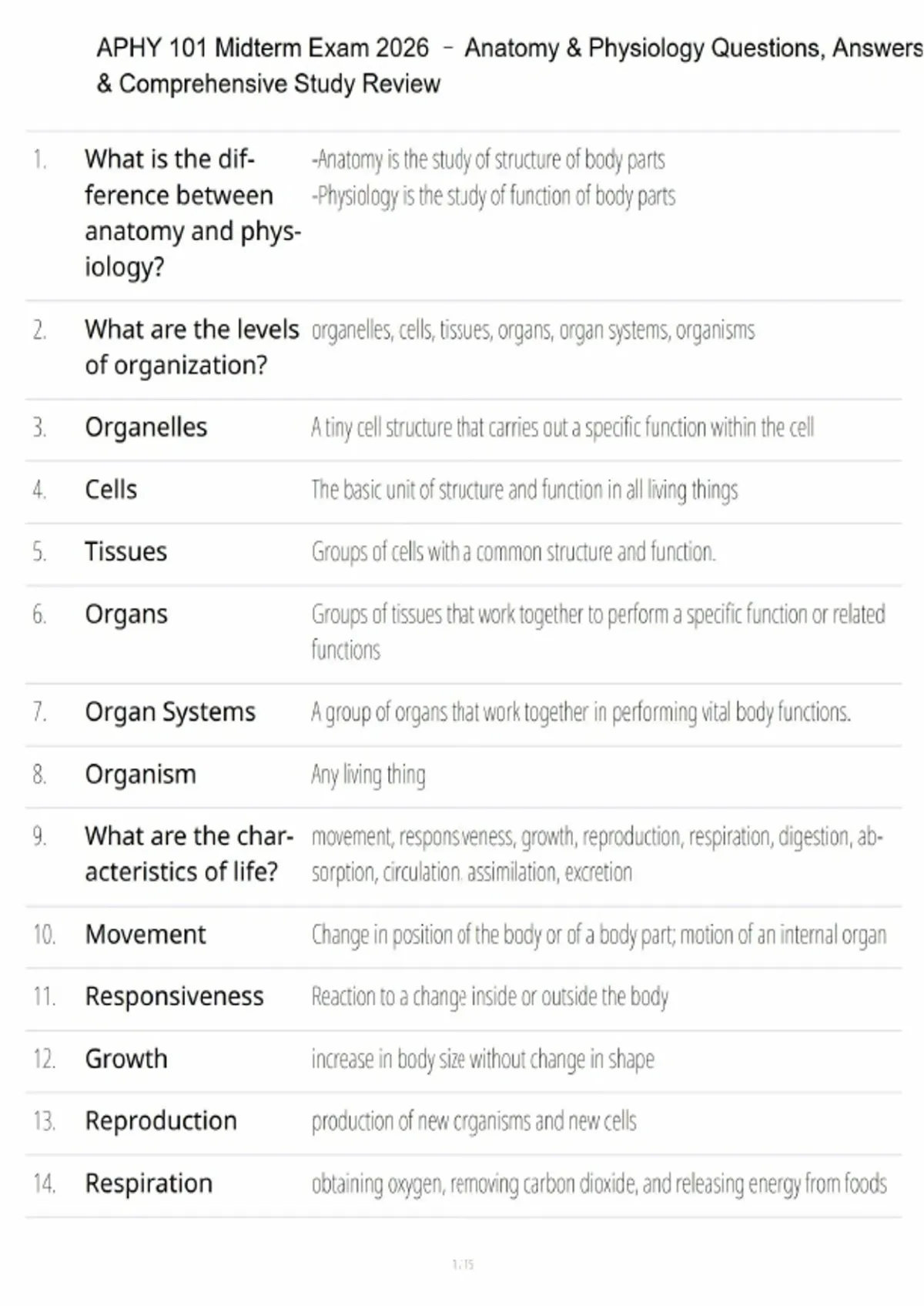Click the 'Organism' term
This screenshot has width=924, height=1309.
tap(140, 775)
